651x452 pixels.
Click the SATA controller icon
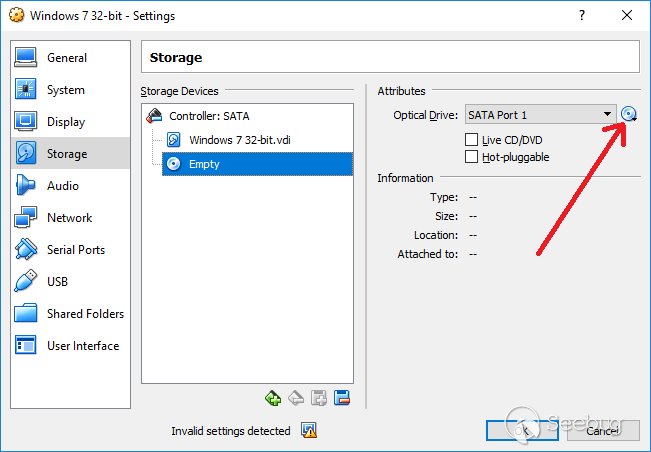click(x=154, y=115)
